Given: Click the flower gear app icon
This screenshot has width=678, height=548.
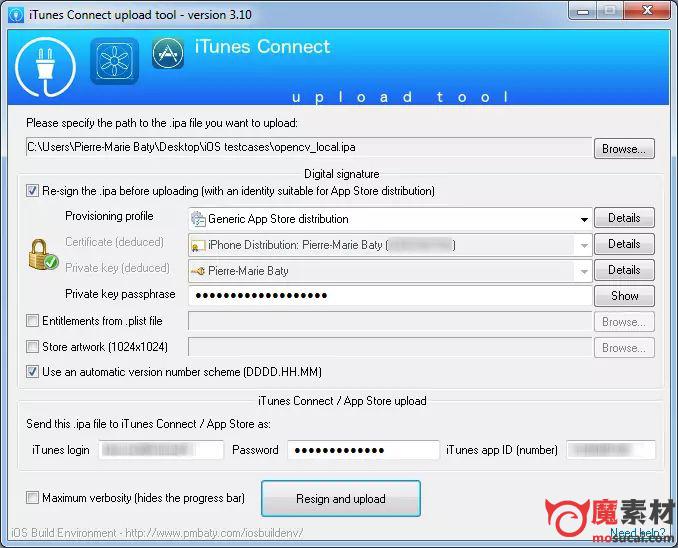Looking at the screenshot, I should (115, 61).
